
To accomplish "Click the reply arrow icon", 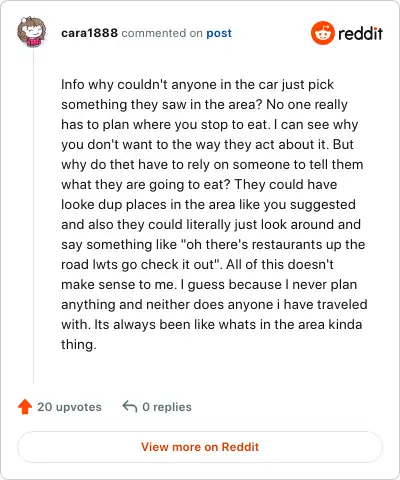I will pyautogui.click(x=130, y=406).
